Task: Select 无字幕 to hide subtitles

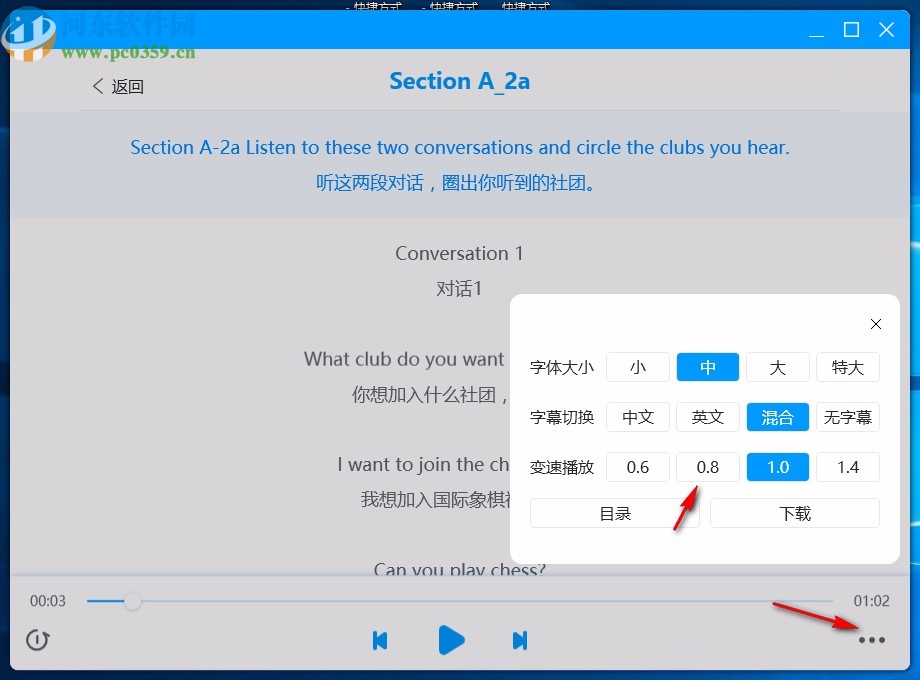Action: point(848,417)
